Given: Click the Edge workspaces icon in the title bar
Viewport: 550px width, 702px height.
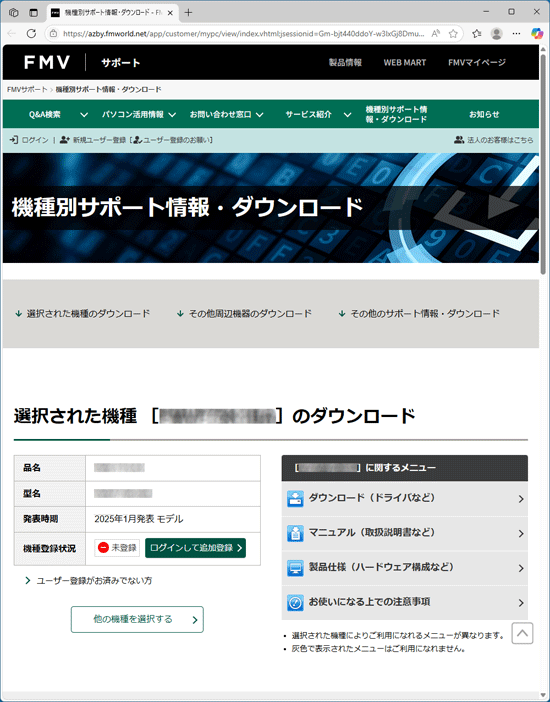Looking at the screenshot, I should pyautogui.click(x=13, y=13).
